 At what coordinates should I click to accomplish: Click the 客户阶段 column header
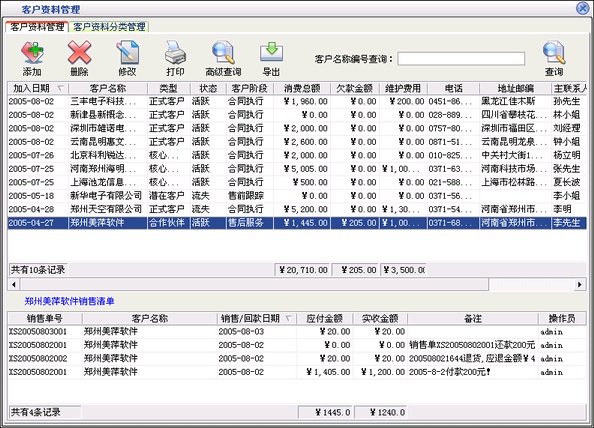(250, 88)
